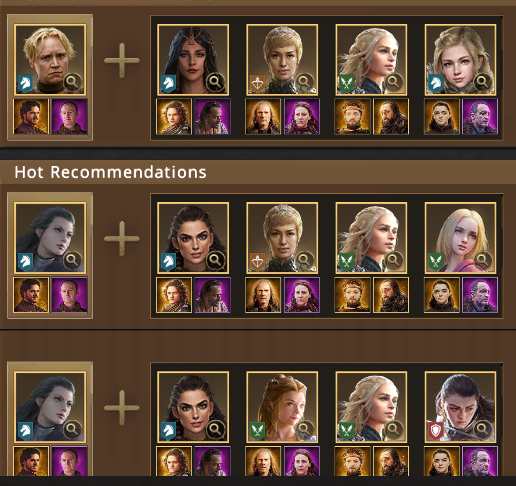Choose the pink-dressed blonde commander portrait
Viewport: 516px width, 486px height.
[x=460, y=238]
